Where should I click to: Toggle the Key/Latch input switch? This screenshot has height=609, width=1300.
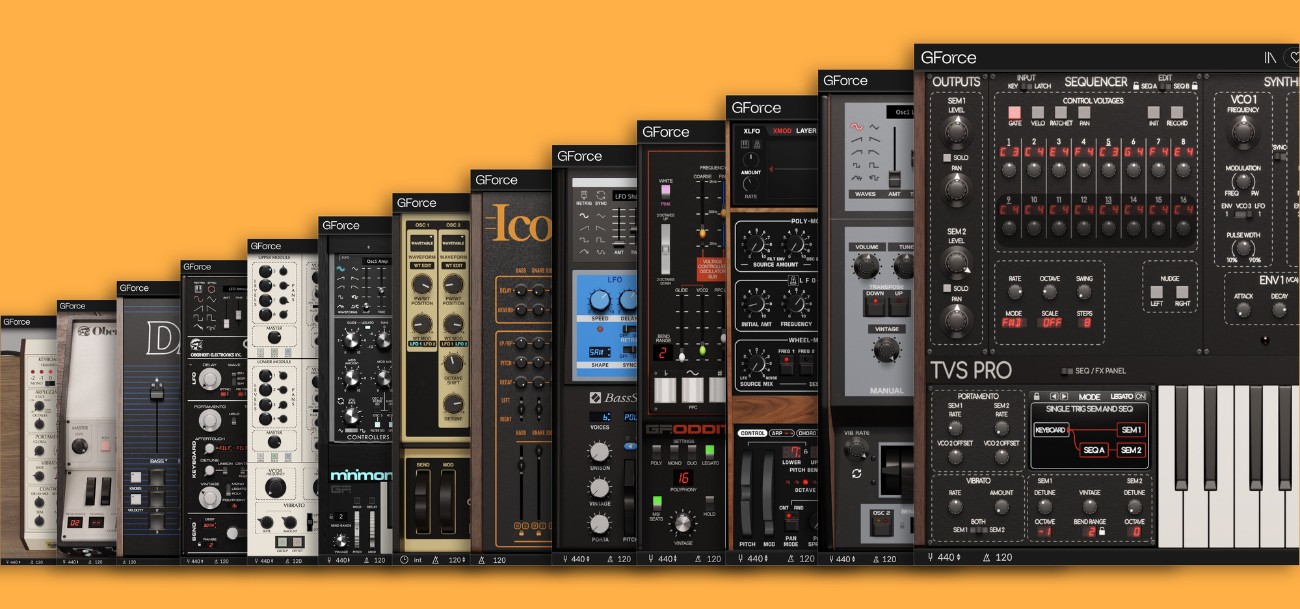point(1025,86)
